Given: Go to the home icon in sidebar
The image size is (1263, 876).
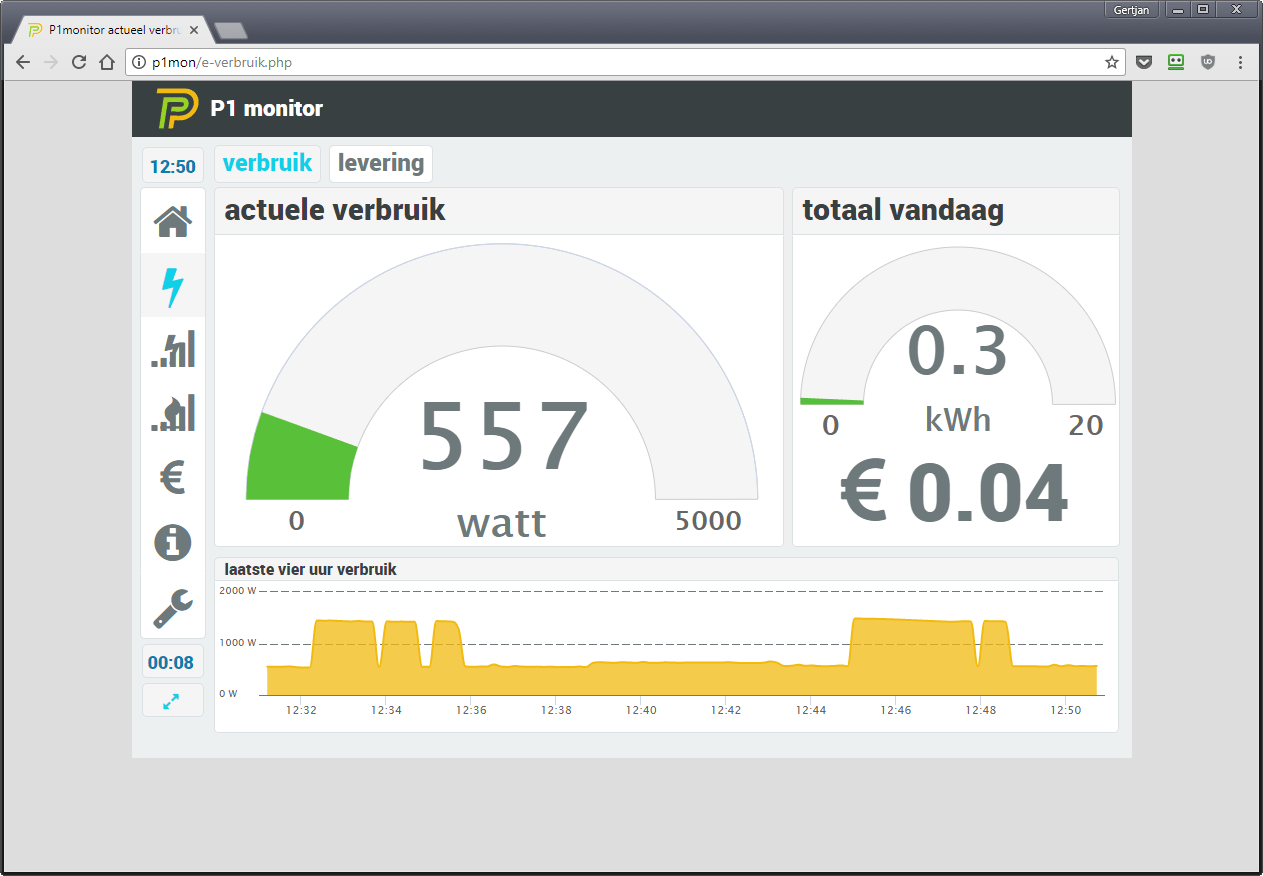Looking at the screenshot, I should tap(172, 221).
